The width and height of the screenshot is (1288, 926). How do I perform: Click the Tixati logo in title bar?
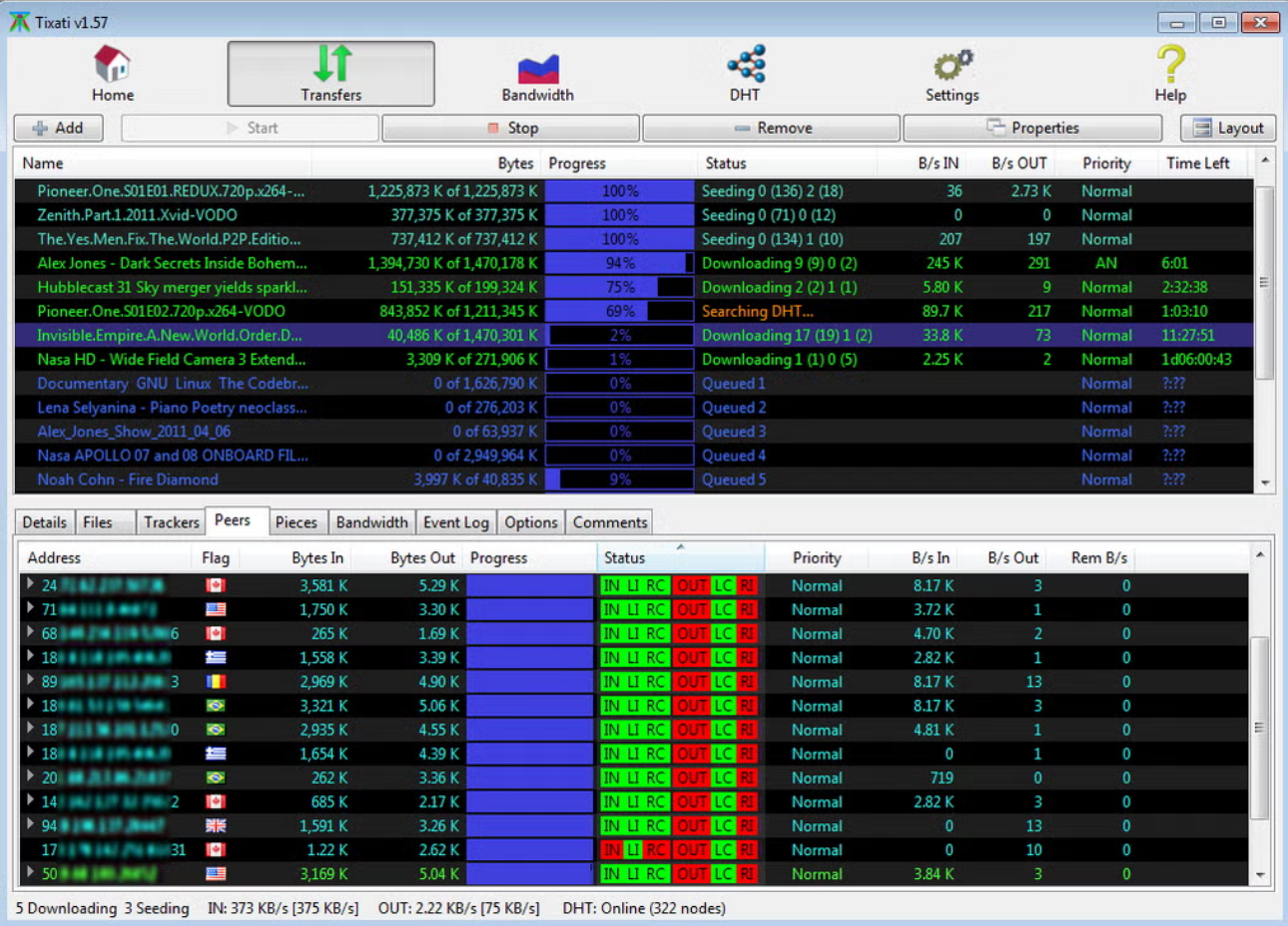19,22
